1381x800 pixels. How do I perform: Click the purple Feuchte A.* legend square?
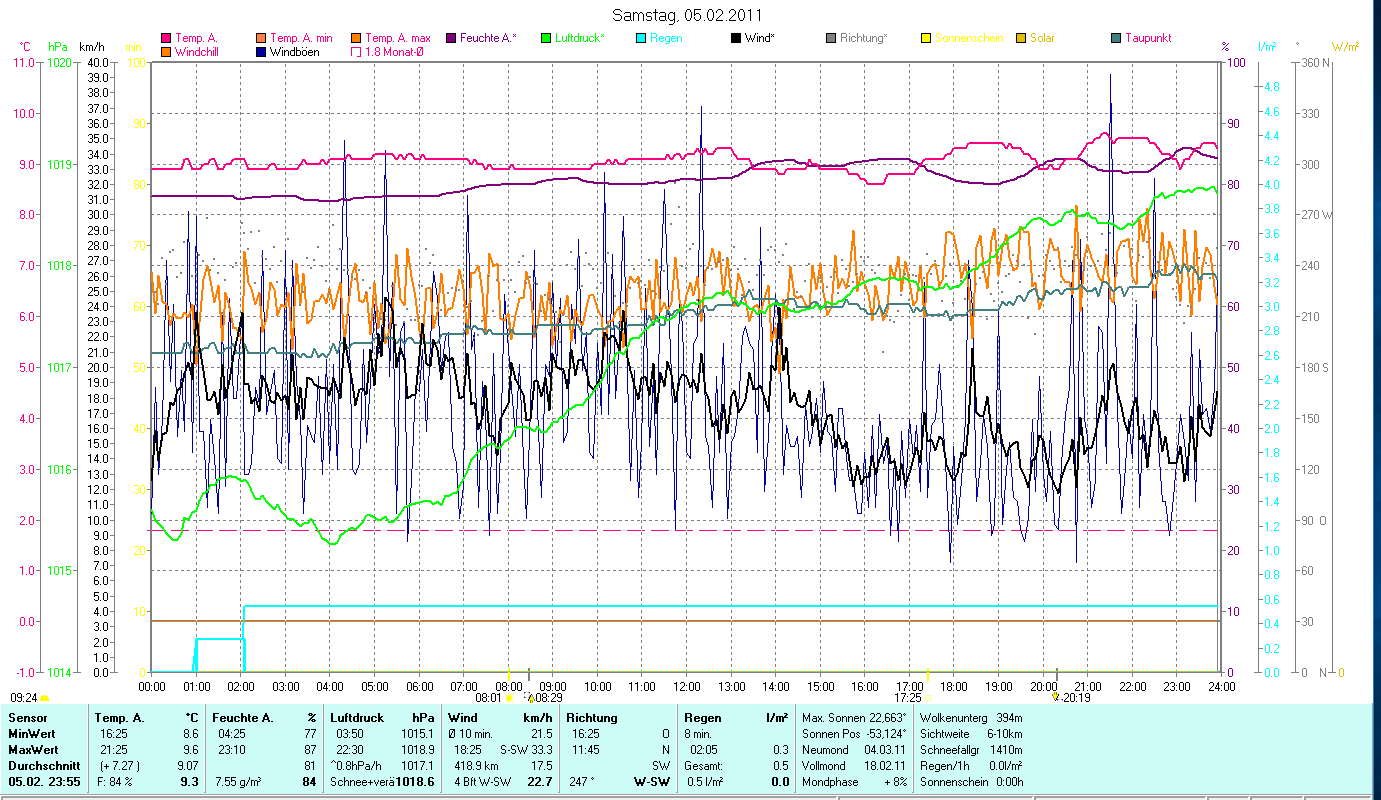[x=451, y=38]
